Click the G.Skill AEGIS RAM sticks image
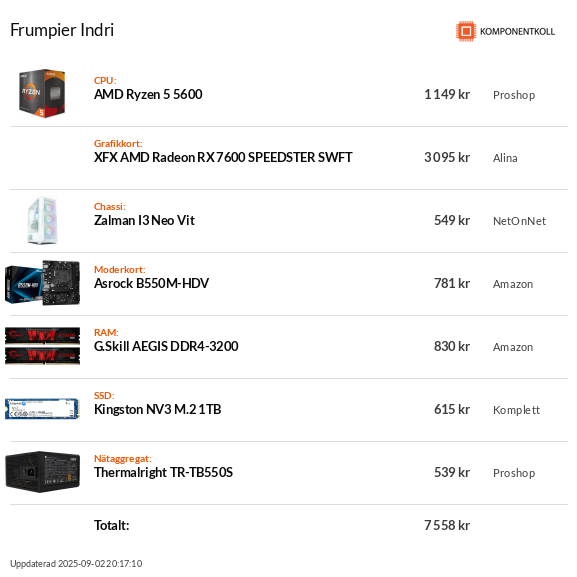This screenshot has width=577, height=577. [42, 346]
